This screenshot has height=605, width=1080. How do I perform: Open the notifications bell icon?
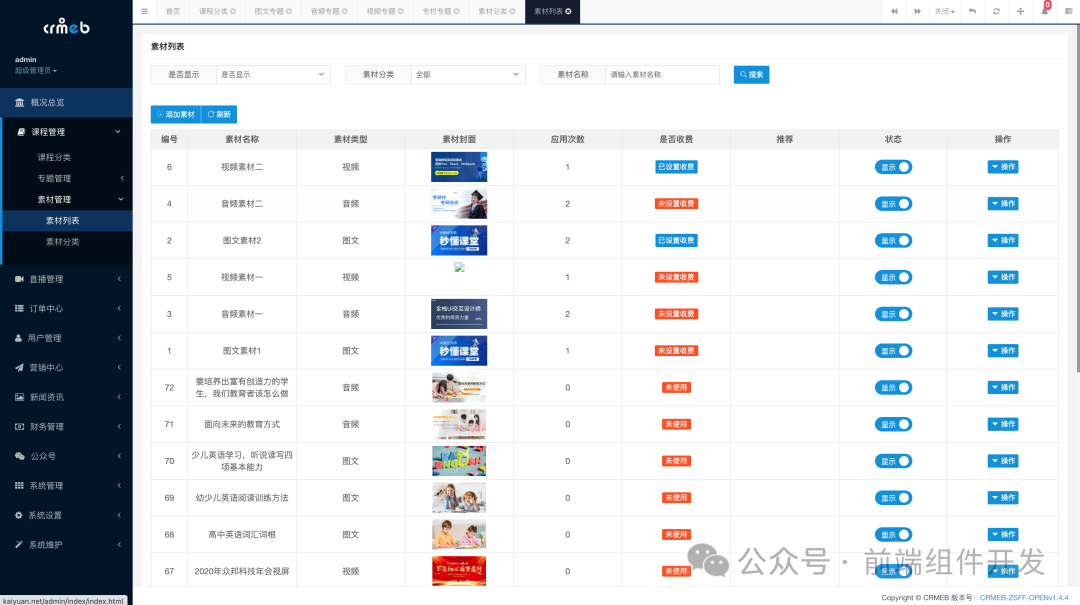coord(1045,11)
